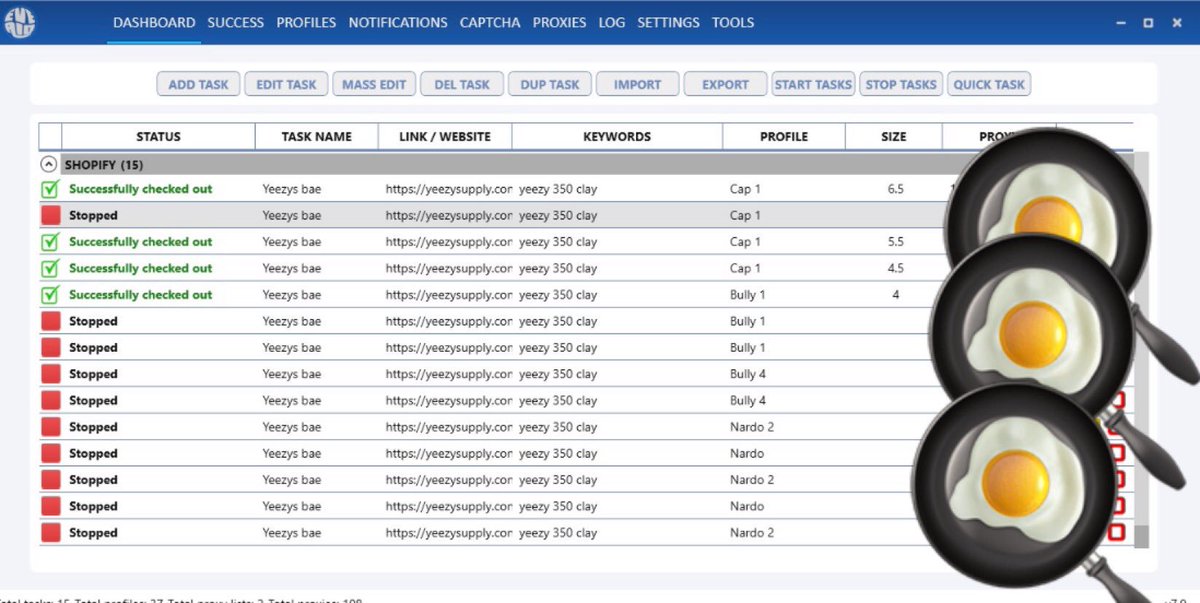
Task: Click green check icon in Bully 1 size 4 row
Action: 50,294
